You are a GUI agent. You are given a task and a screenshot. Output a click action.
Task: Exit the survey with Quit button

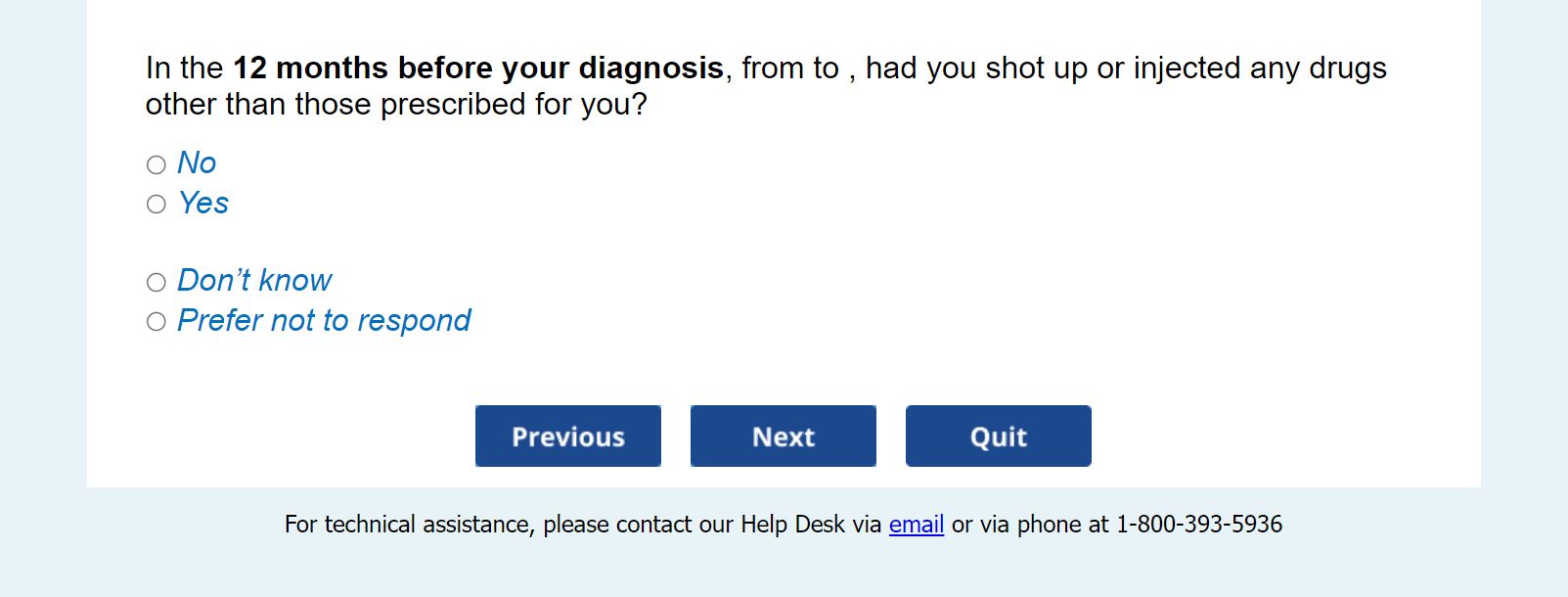point(998,436)
